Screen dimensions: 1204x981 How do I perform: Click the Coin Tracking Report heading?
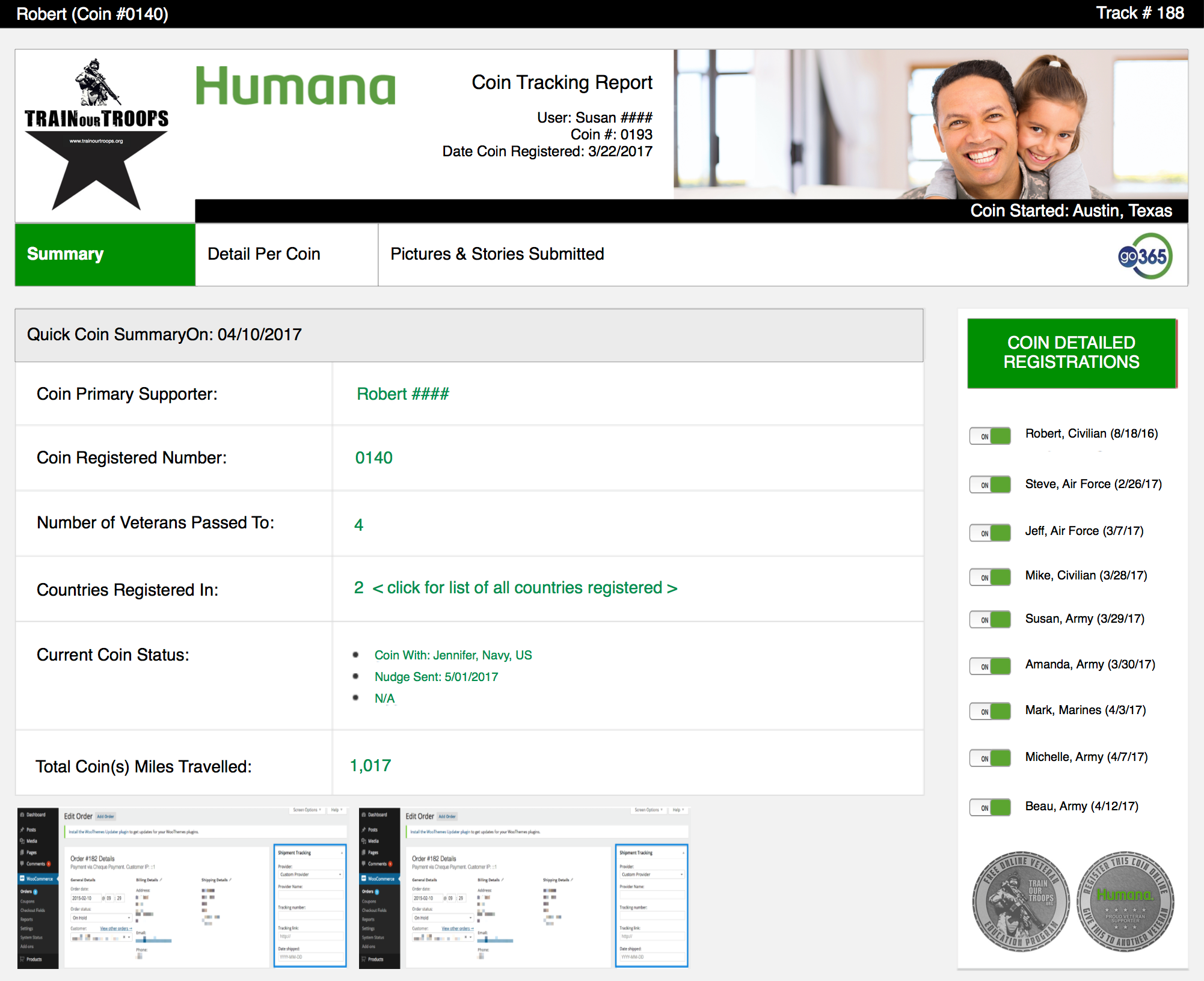coord(562,82)
